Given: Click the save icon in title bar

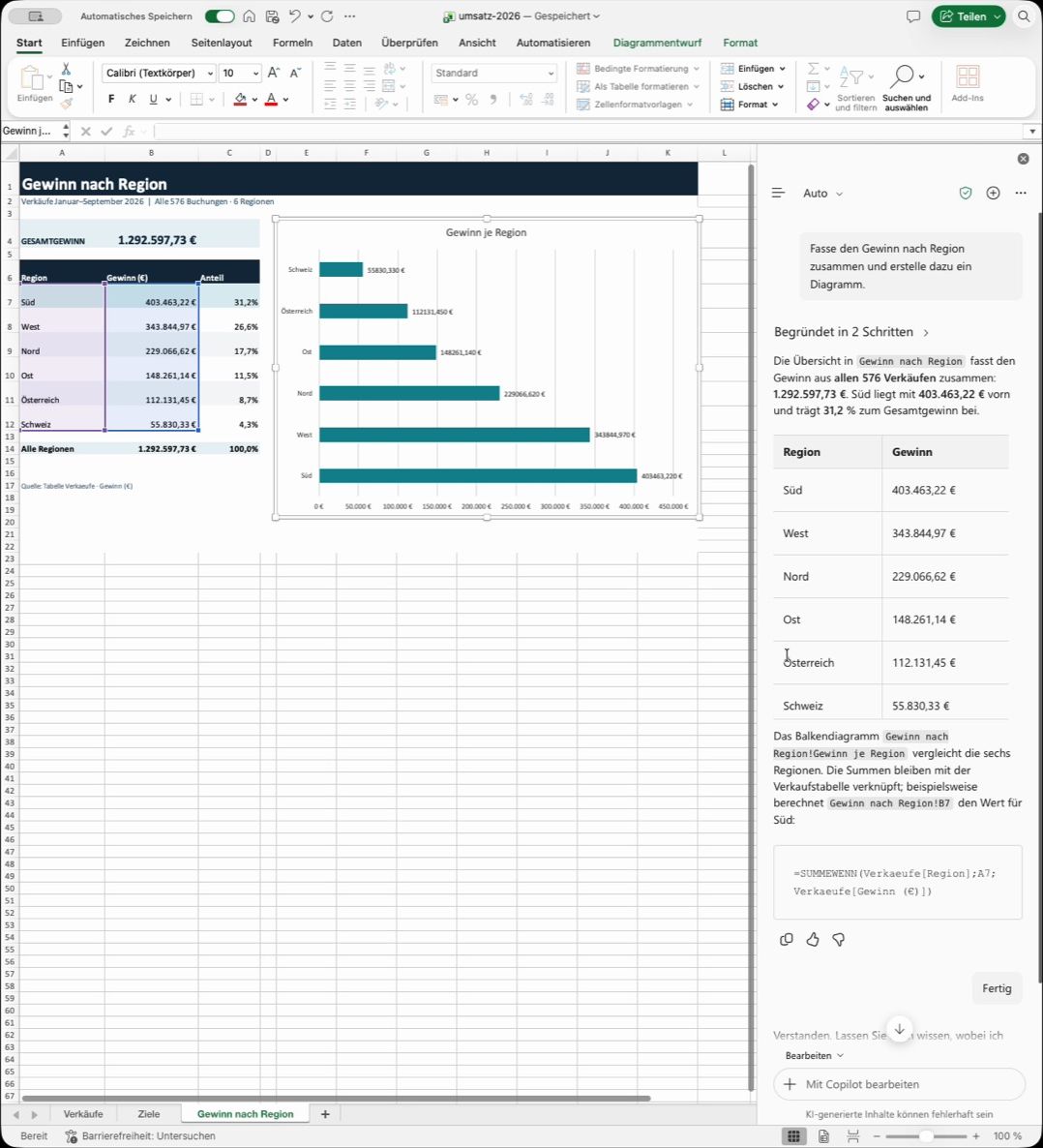Looking at the screenshot, I should tap(272, 16).
